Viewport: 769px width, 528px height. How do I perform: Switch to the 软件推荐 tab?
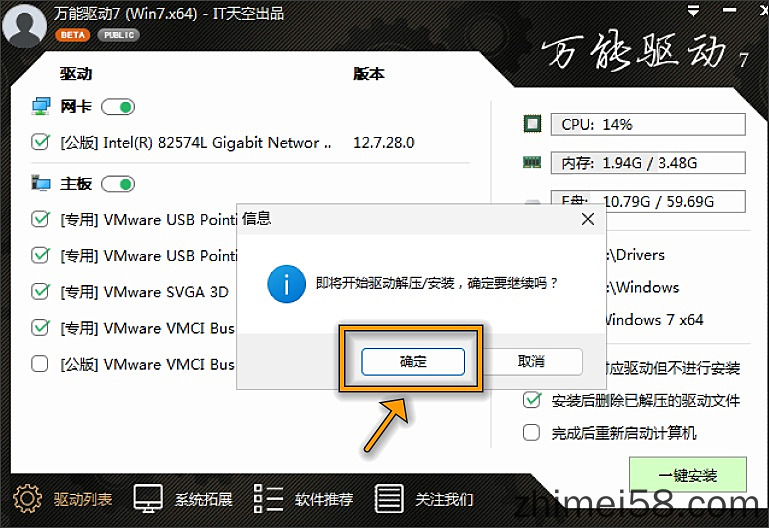324,500
